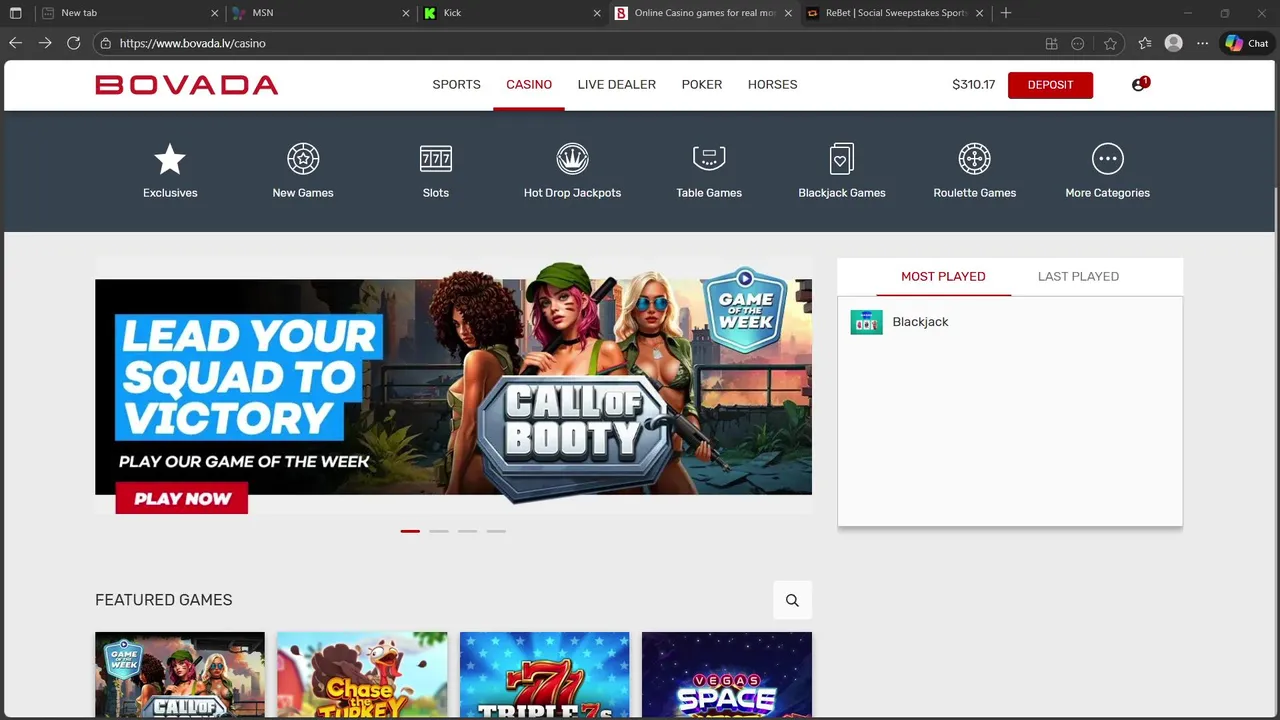This screenshot has width=1280, height=720.
Task: Click the $310.17 account balance
Action: (973, 84)
